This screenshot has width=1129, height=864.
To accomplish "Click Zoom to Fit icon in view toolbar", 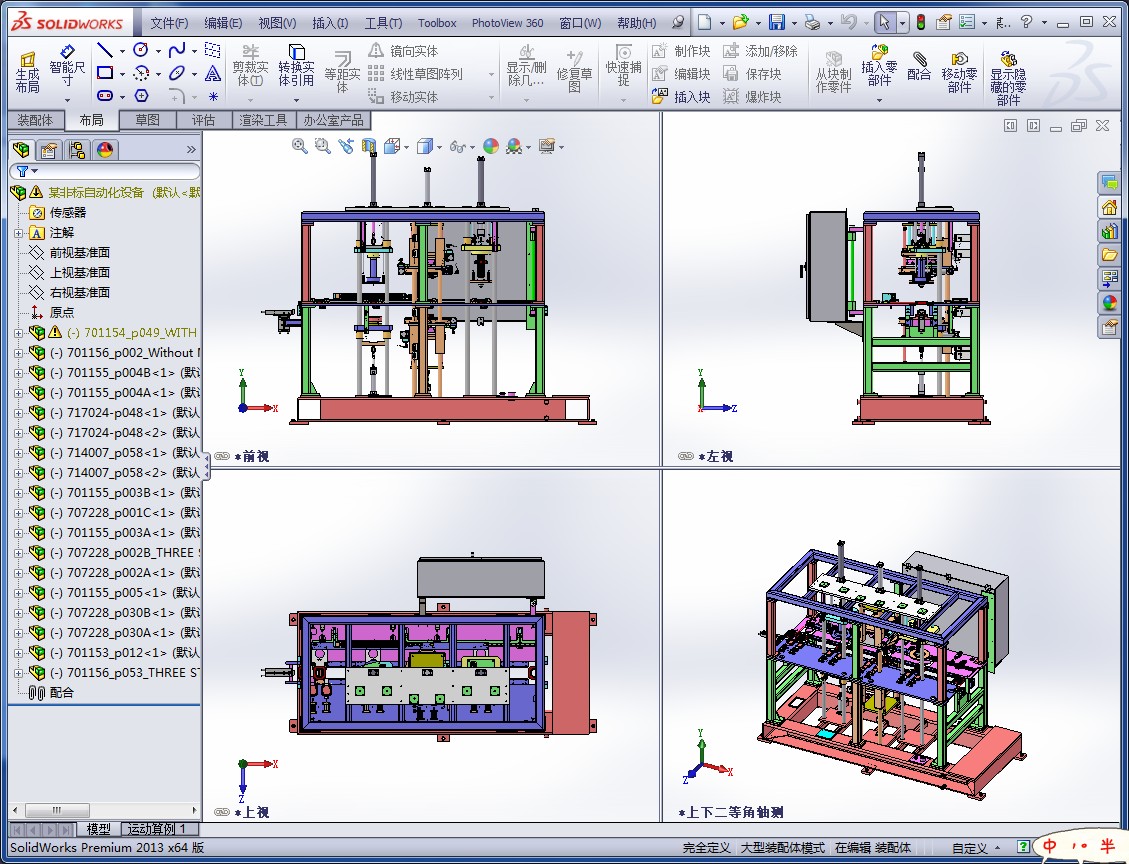I will (x=300, y=146).
